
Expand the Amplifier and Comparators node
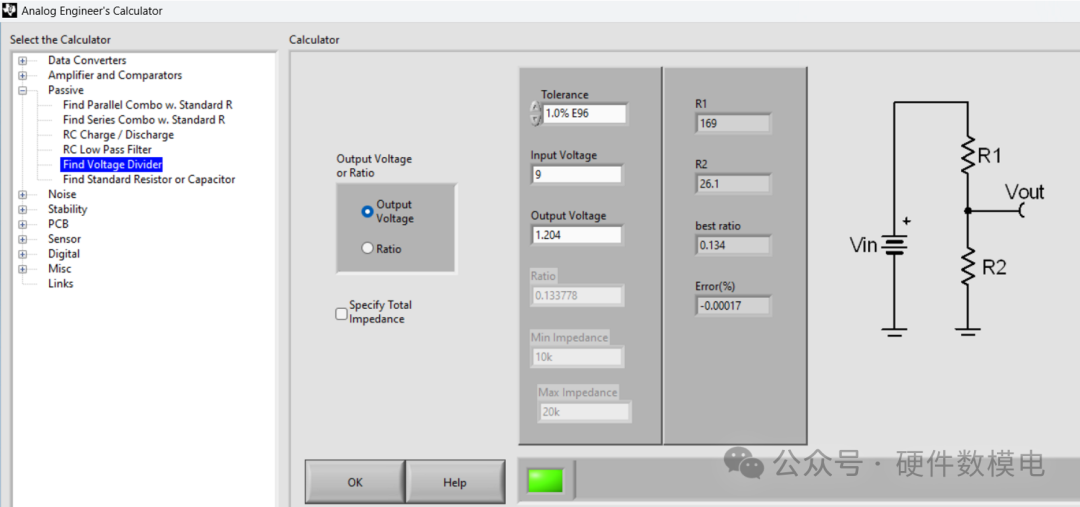pyautogui.click(x=23, y=75)
